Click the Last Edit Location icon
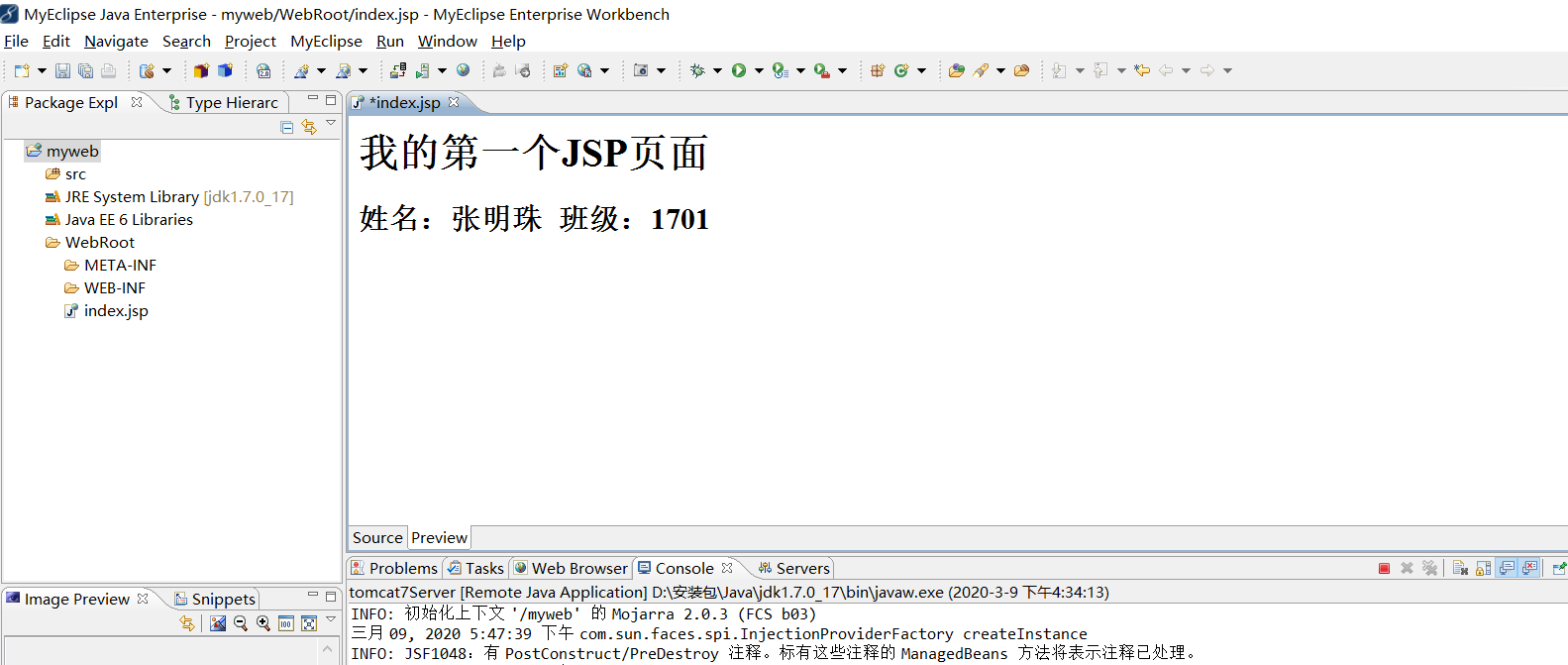Screen dimensions: 1568x665 pos(1142,70)
